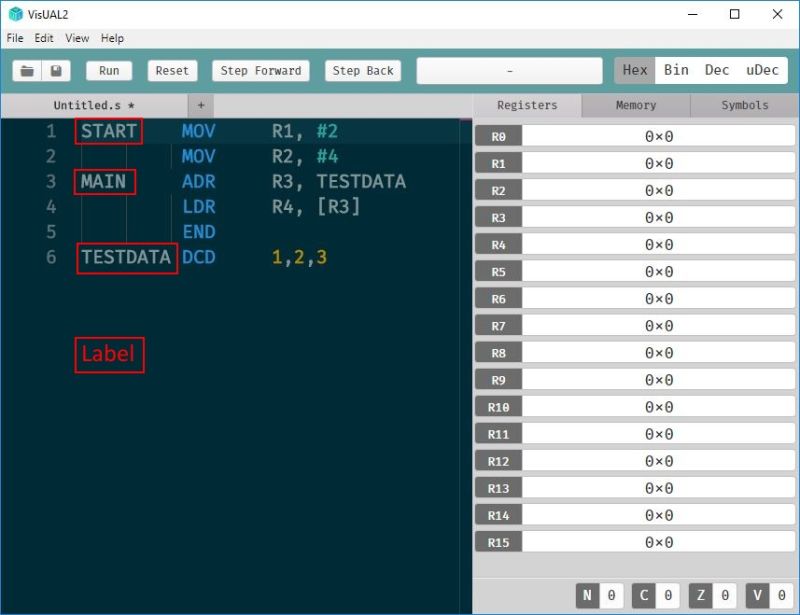Run the assembly program
The image size is (800, 615).
coord(109,70)
